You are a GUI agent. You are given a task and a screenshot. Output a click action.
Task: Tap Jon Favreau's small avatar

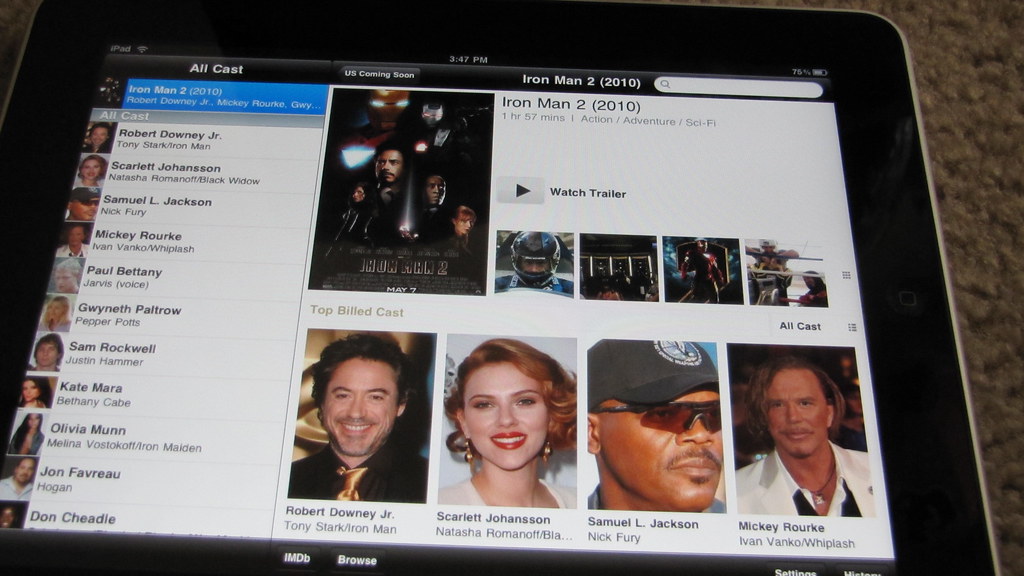pyautogui.click(x=19, y=479)
